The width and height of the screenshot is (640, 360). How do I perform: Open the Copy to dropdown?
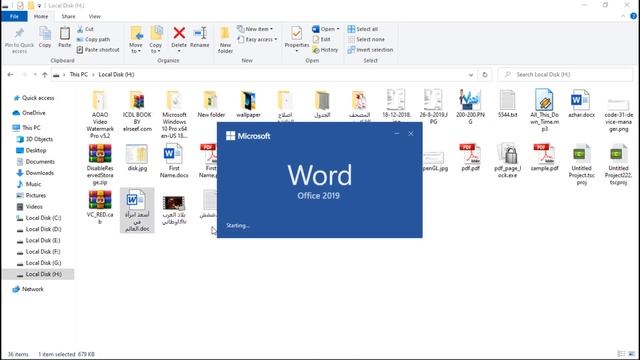pyautogui.click(x=156, y=40)
